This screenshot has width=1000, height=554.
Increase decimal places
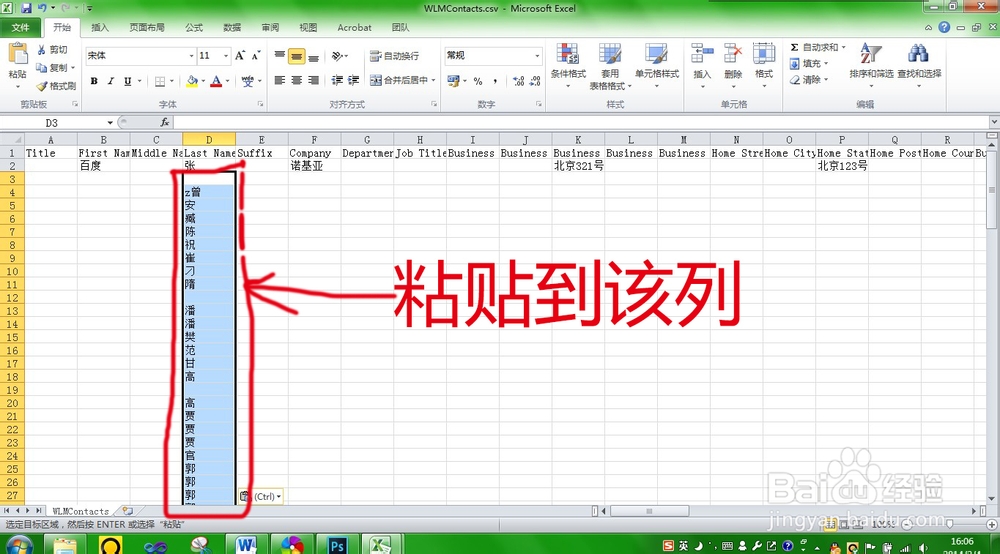point(518,81)
